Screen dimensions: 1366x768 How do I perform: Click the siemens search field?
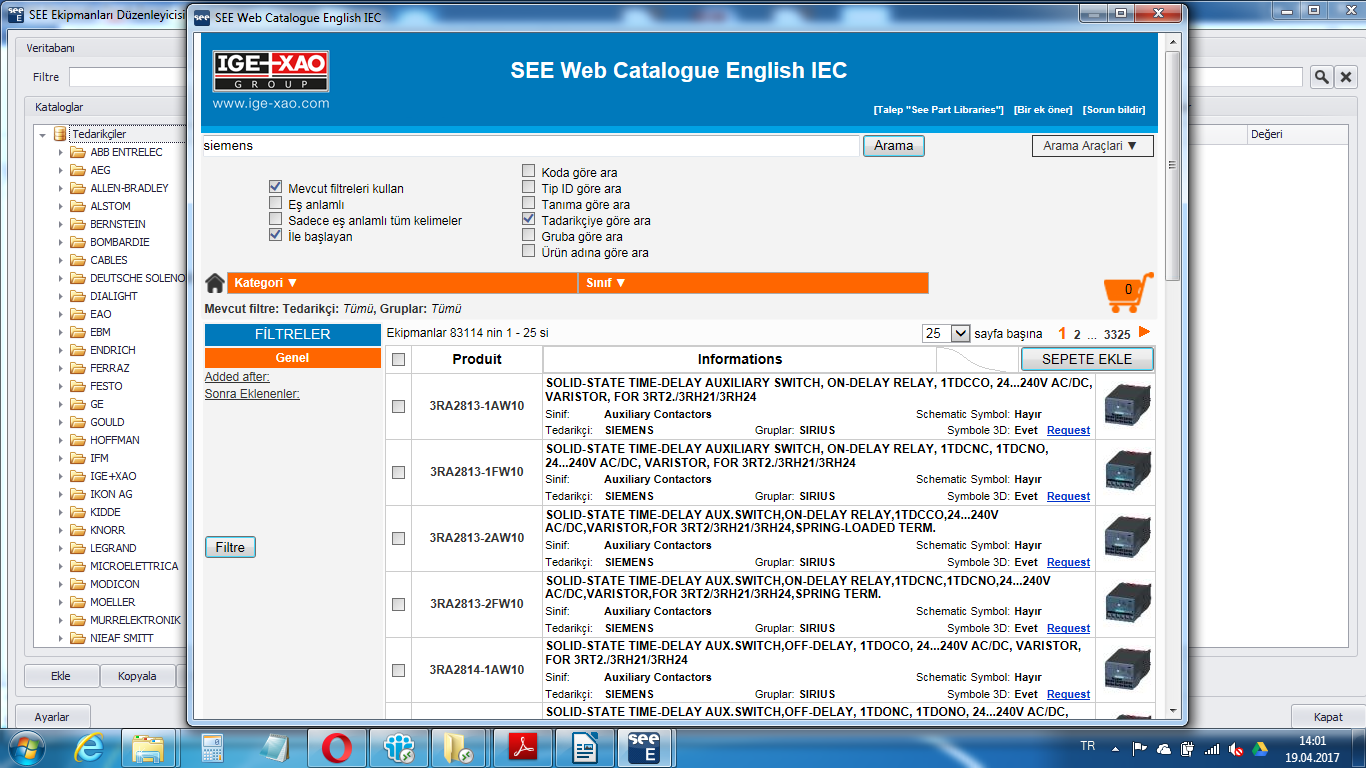(x=531, y=146)
